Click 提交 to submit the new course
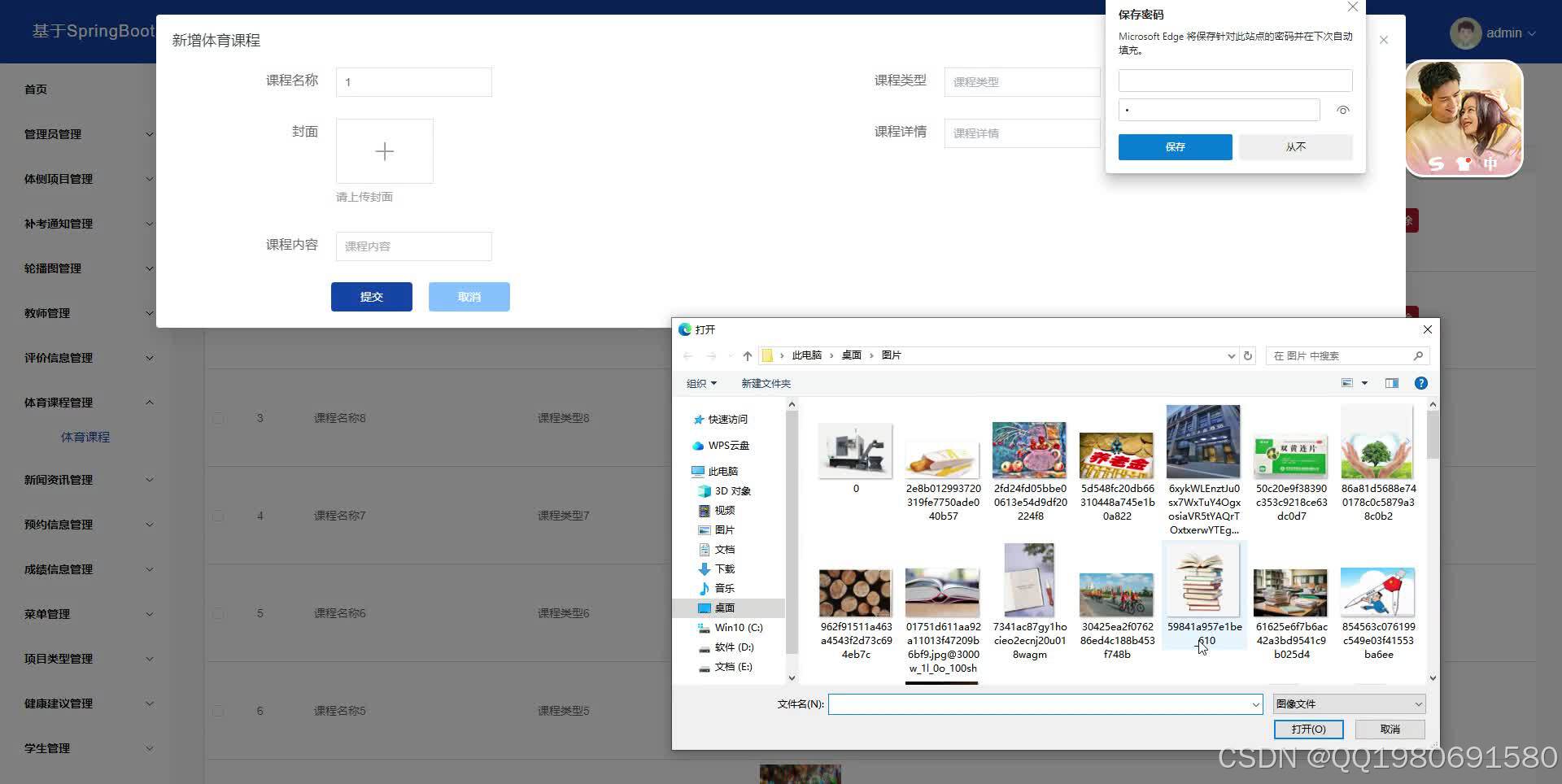The width and height of the screenshot is (1562, 784). (x=371, y=296)
